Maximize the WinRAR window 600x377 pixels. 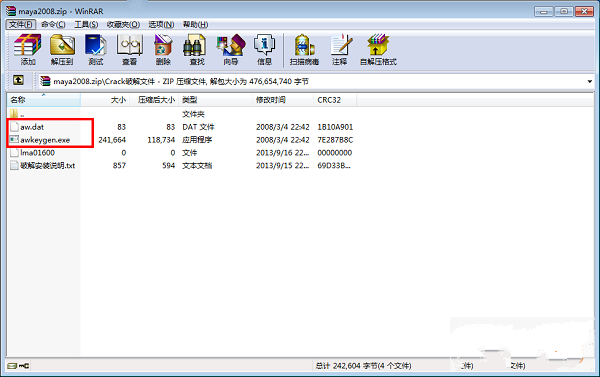564,11
